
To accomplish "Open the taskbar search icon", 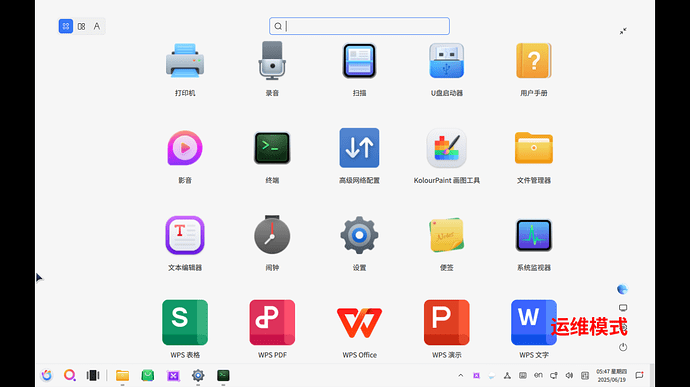I will click(70, 375).
